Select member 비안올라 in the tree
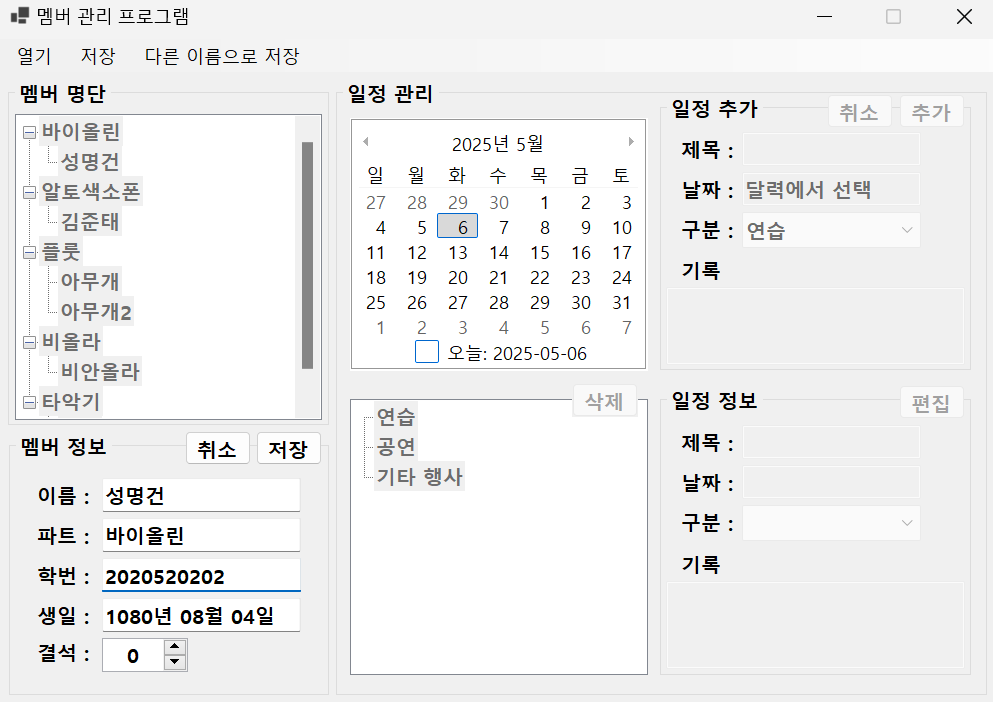This screenshot has height=702, width=993. (x=100, y=371)
